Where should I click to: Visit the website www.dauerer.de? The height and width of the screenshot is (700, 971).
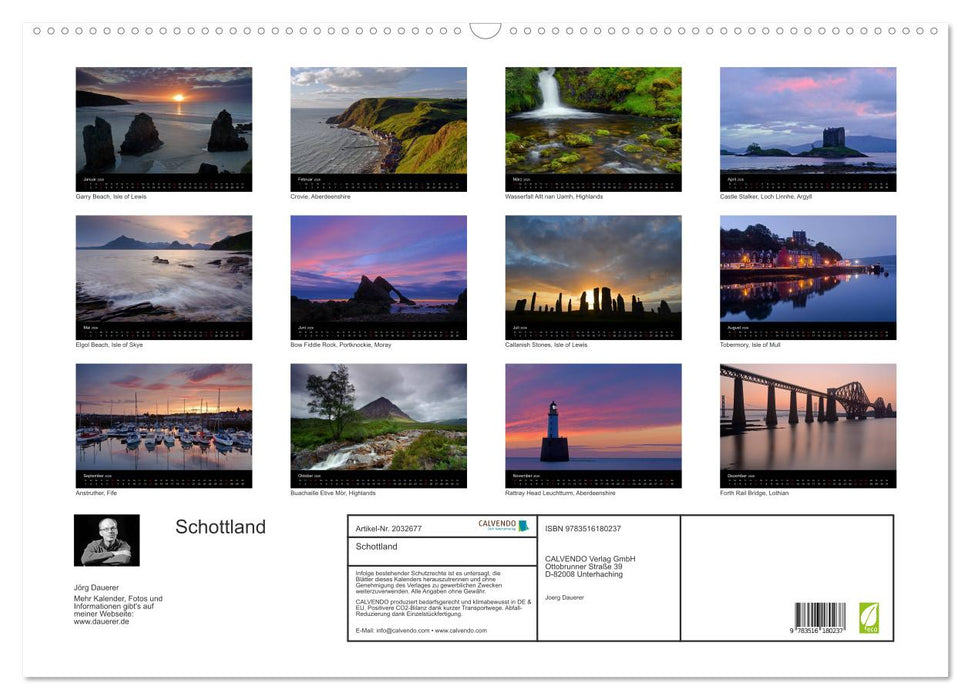click(x=101, y=619)
